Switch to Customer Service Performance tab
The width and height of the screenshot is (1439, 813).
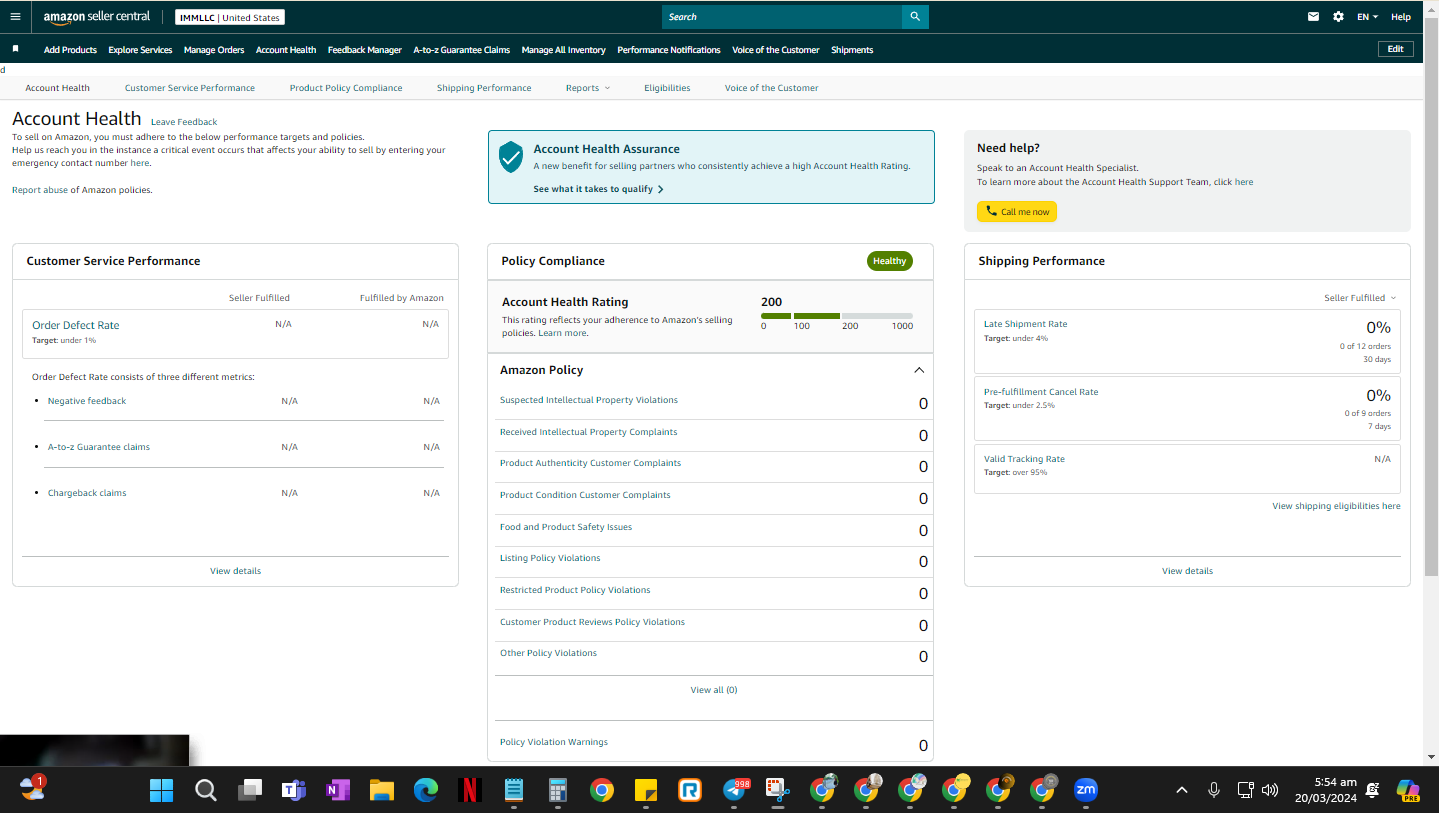pos(190,88)
